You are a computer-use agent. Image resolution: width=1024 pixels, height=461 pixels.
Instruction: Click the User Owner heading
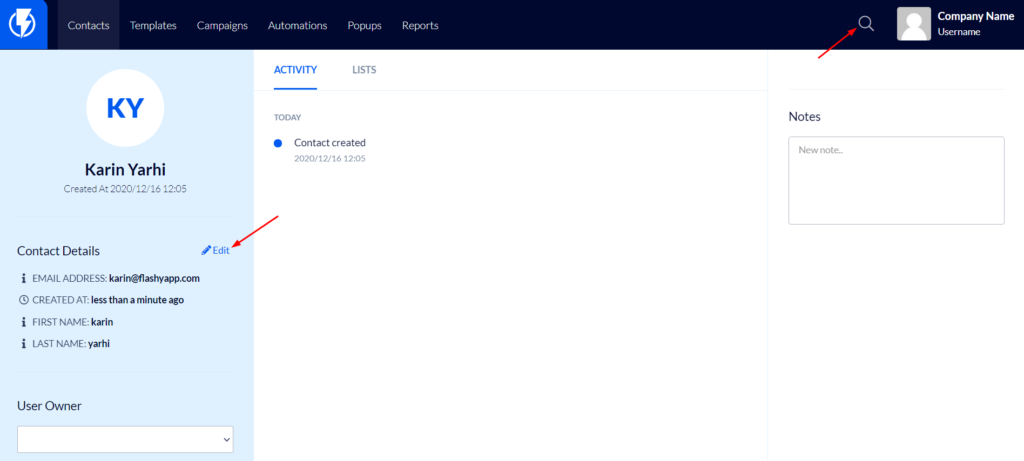(x=50, y=405)
